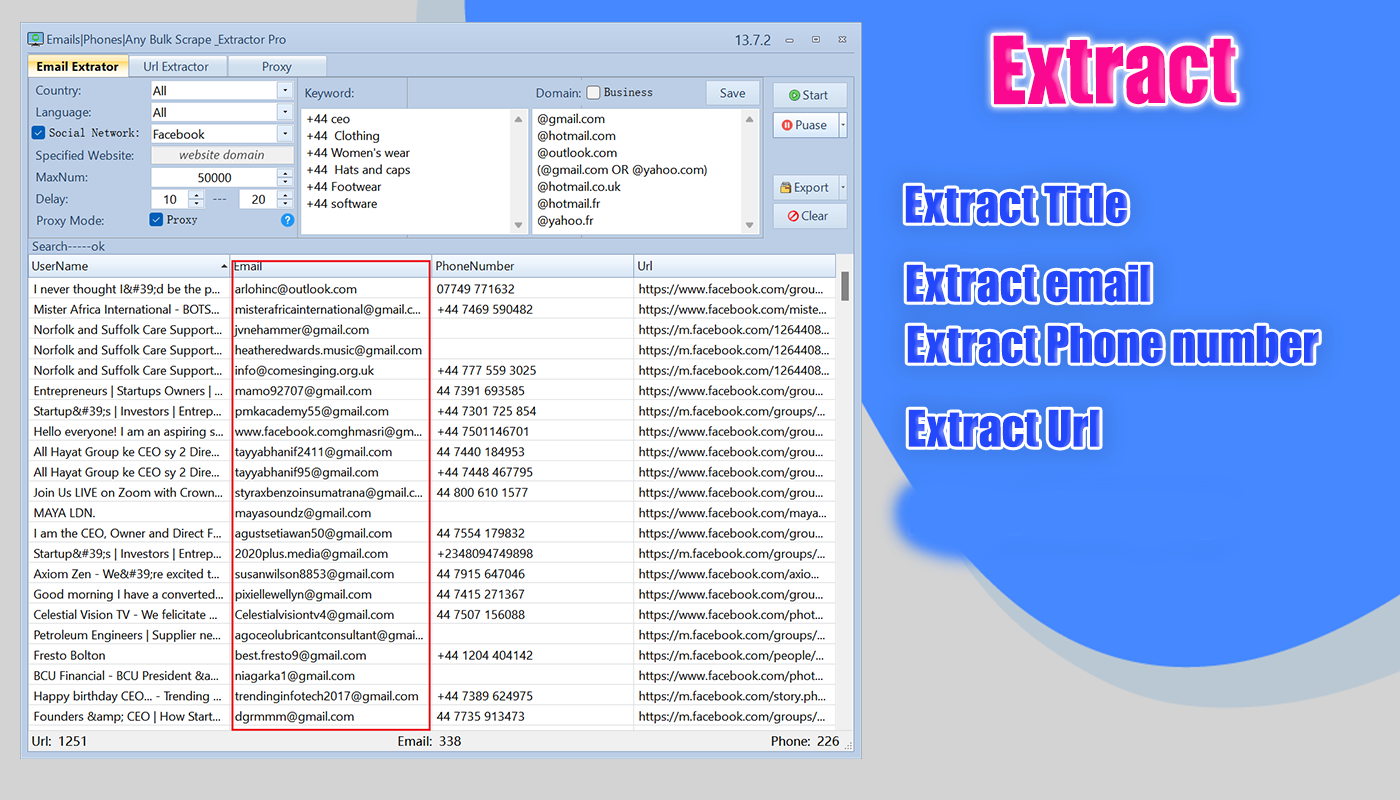This screenshot has height=800, width=1400.
Task: Export results with the Export button
Action: tap(805, 187)
